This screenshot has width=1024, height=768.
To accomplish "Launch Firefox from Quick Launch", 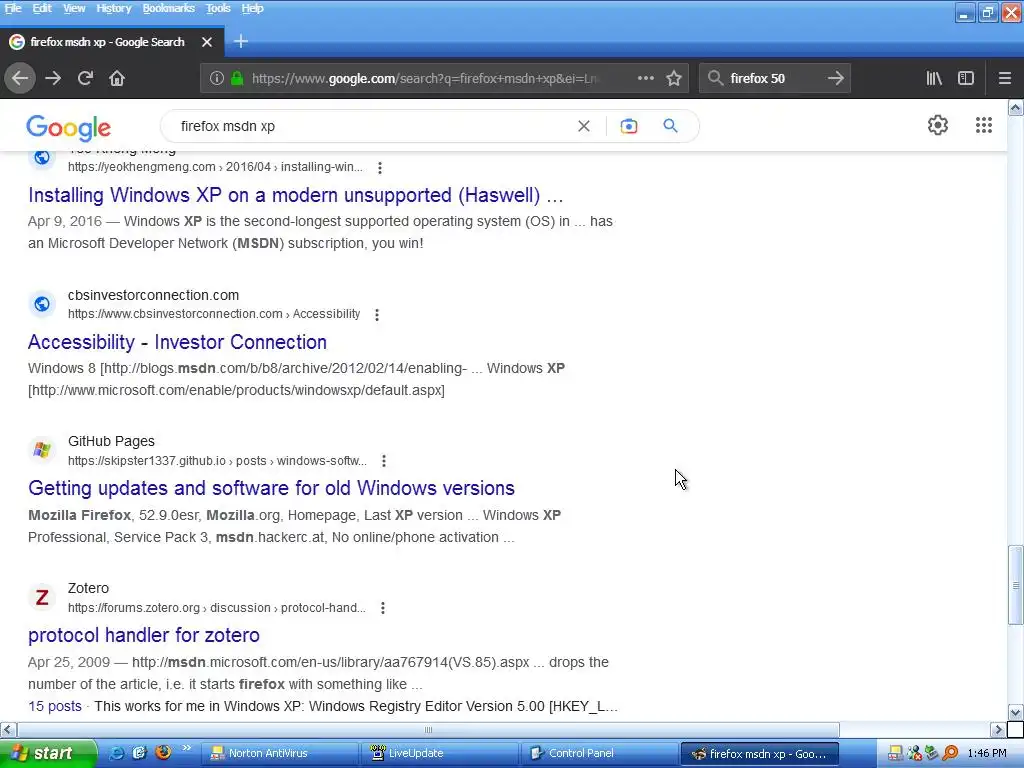I will pyautogui.click(x=163, y=752).
